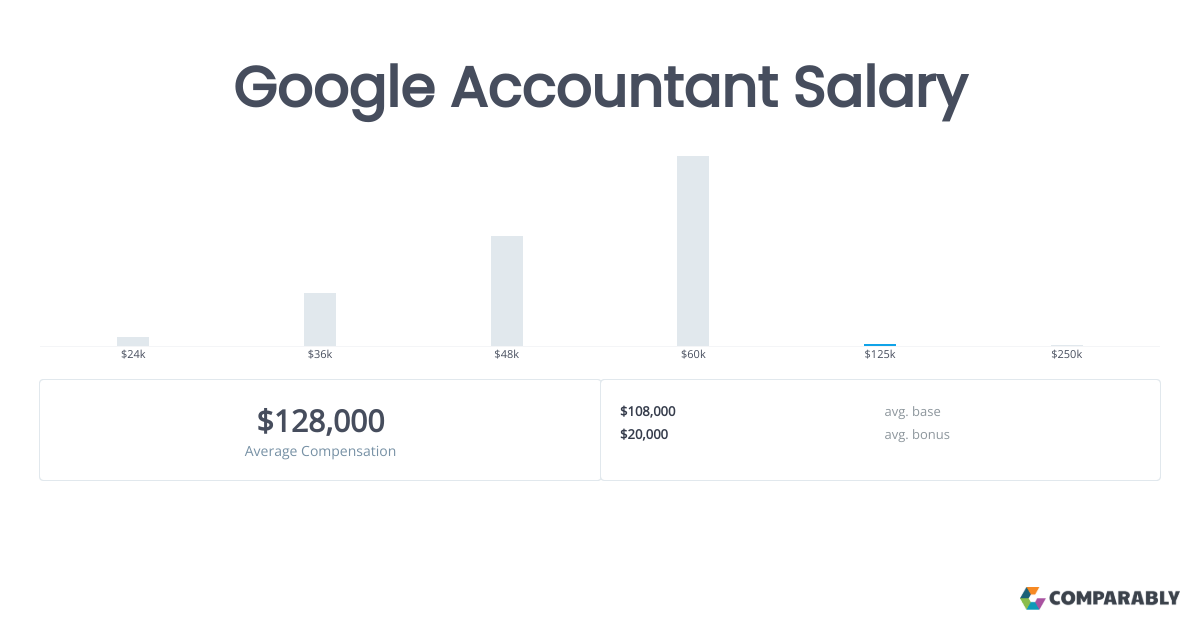The height and width of the screenshot is (630, 1200).
Task: Click the $24k axis label
Action: tap(133, 355)
